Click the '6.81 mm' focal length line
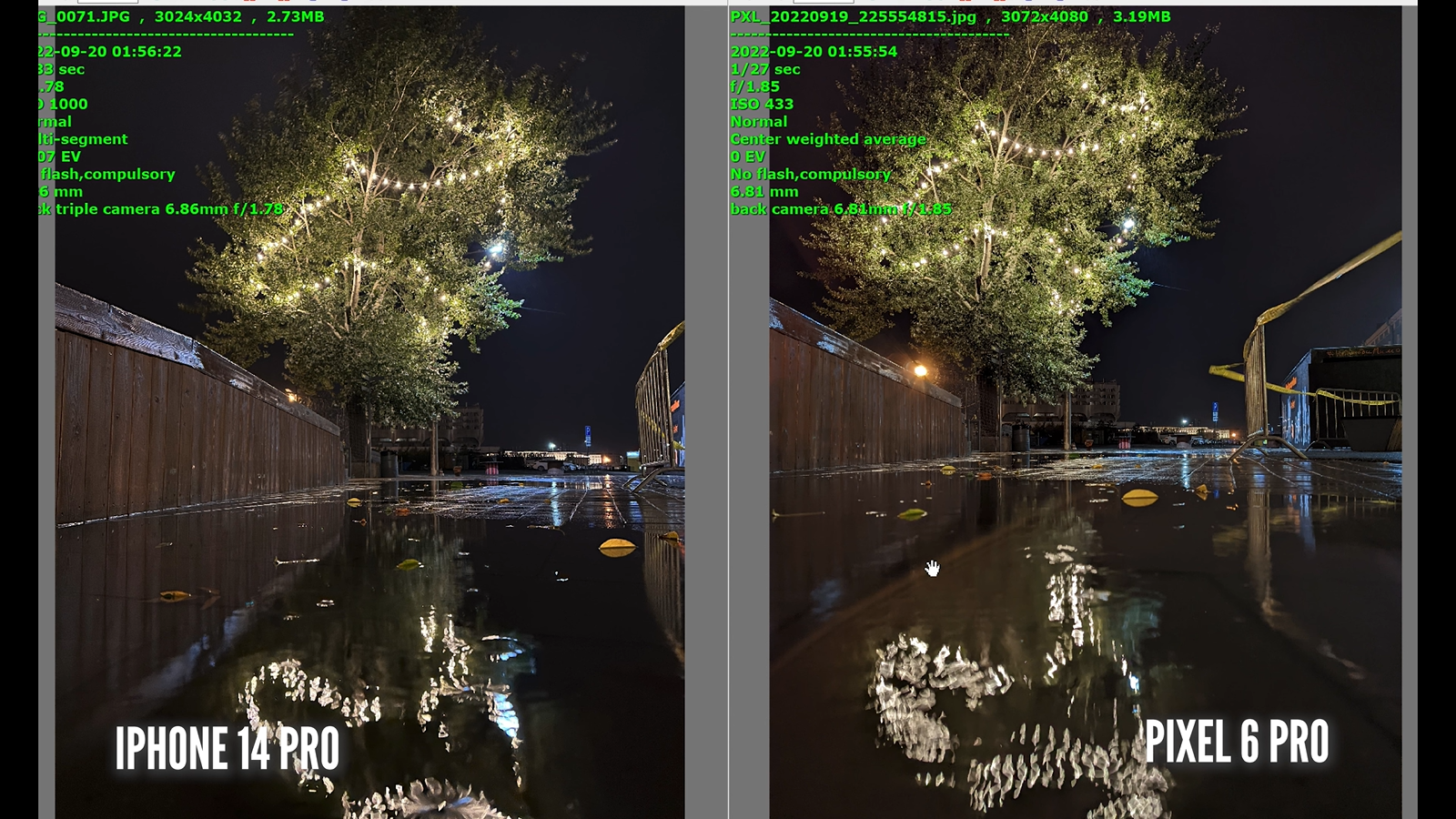The image size is (1456, 819). 764,191
